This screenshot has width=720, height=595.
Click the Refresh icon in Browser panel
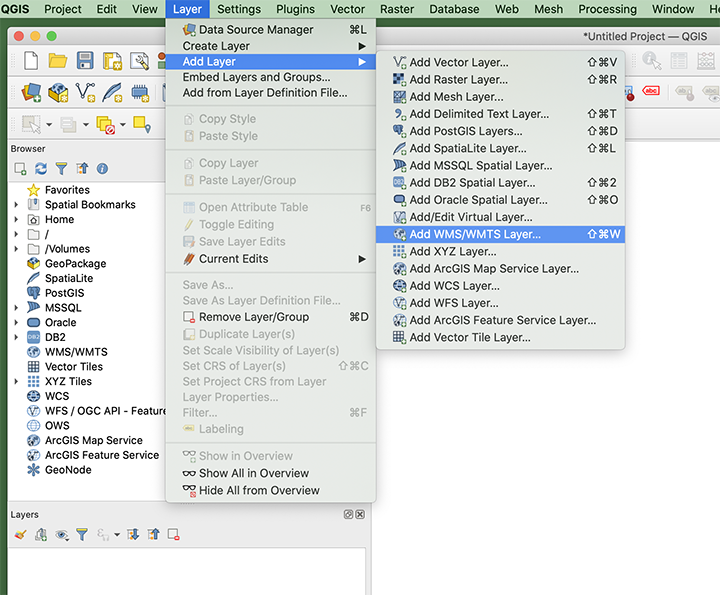pos(41,168)
